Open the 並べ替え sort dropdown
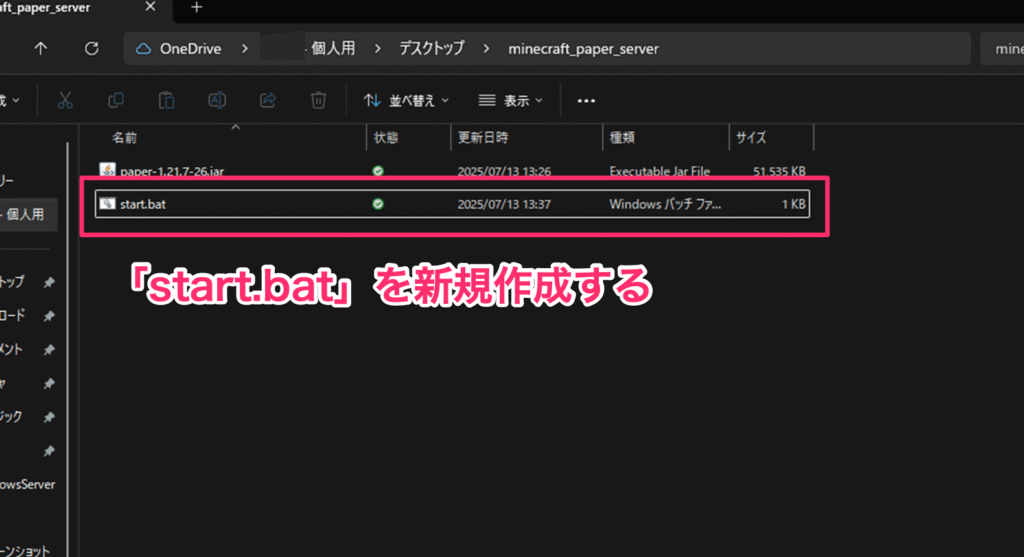The height and width of the screenshot is (557, 1024). point(406,101)
